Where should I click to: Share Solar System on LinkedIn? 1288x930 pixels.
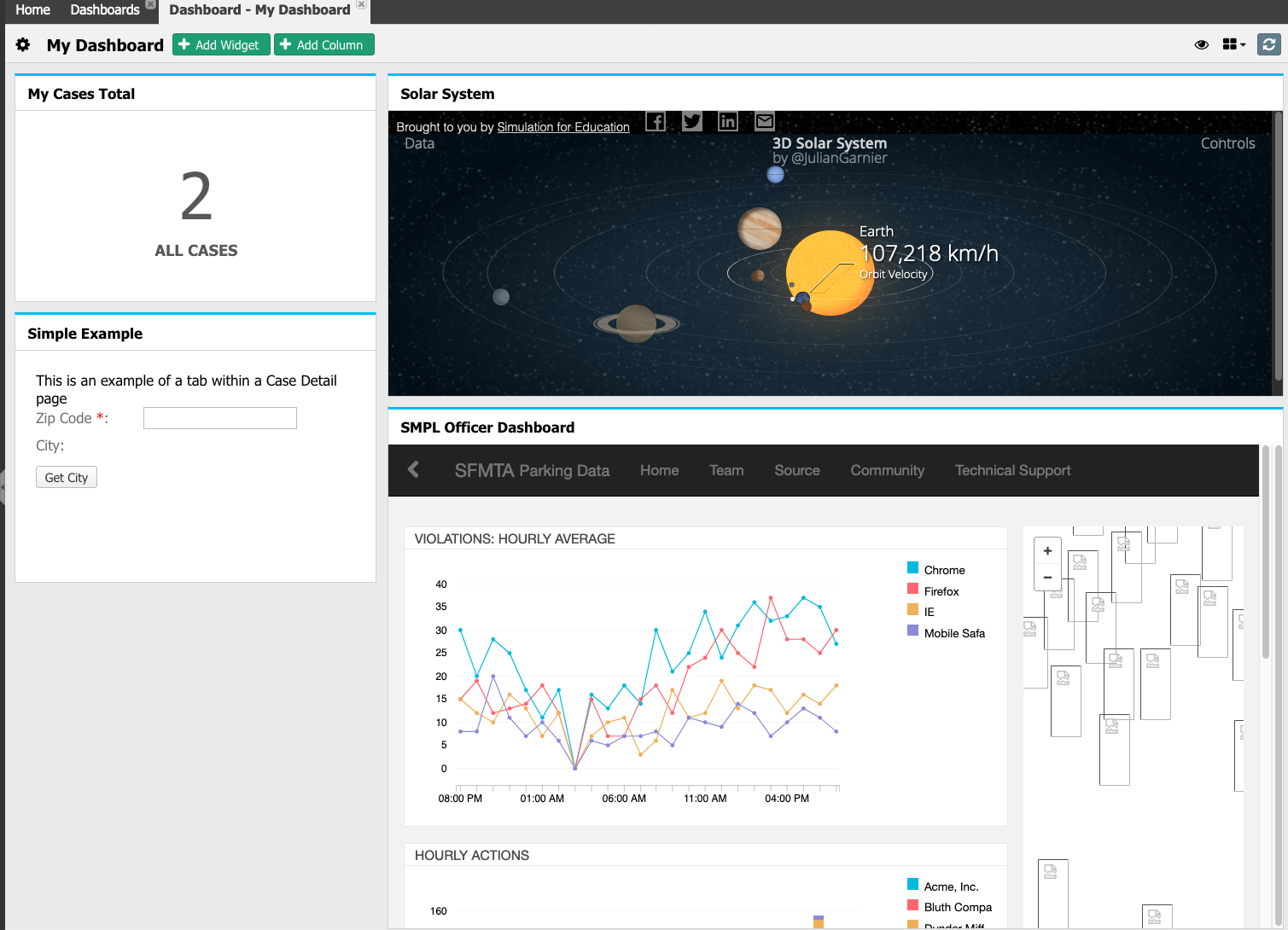(728, 121)
